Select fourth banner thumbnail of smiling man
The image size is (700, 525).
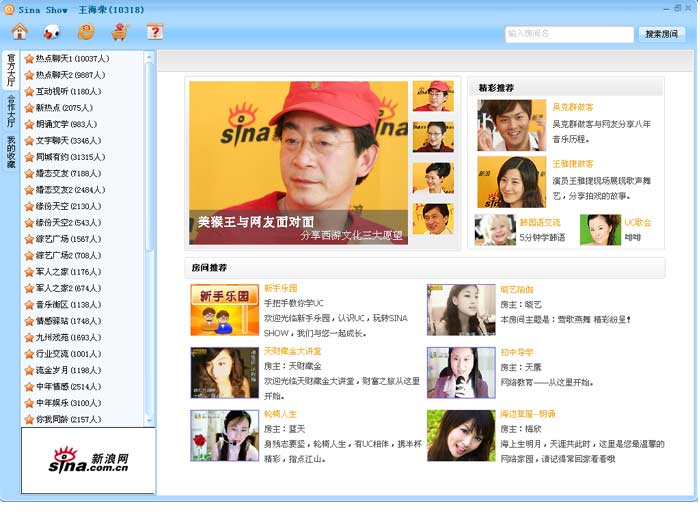coord(433,219)
